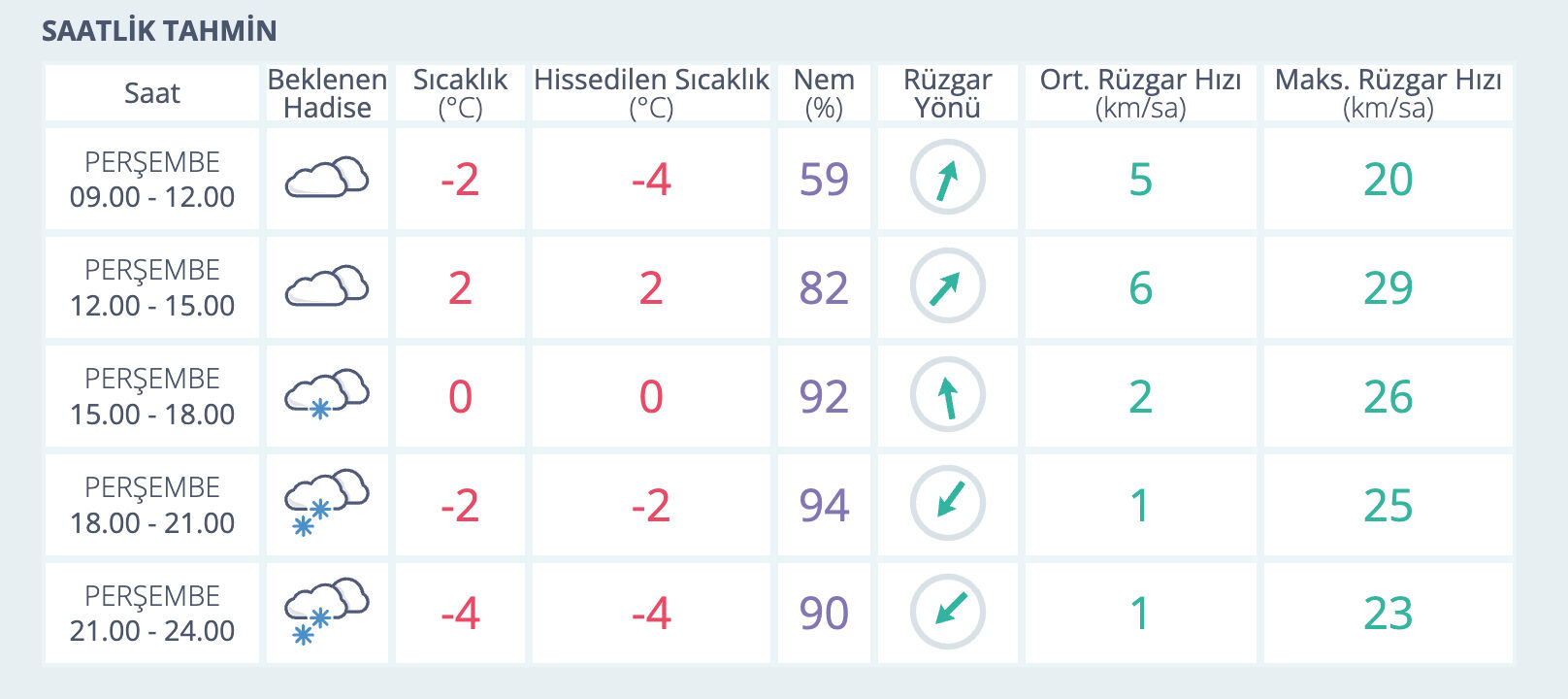
Task: Click the Nem (%) column header
Action: pos(824,93)
